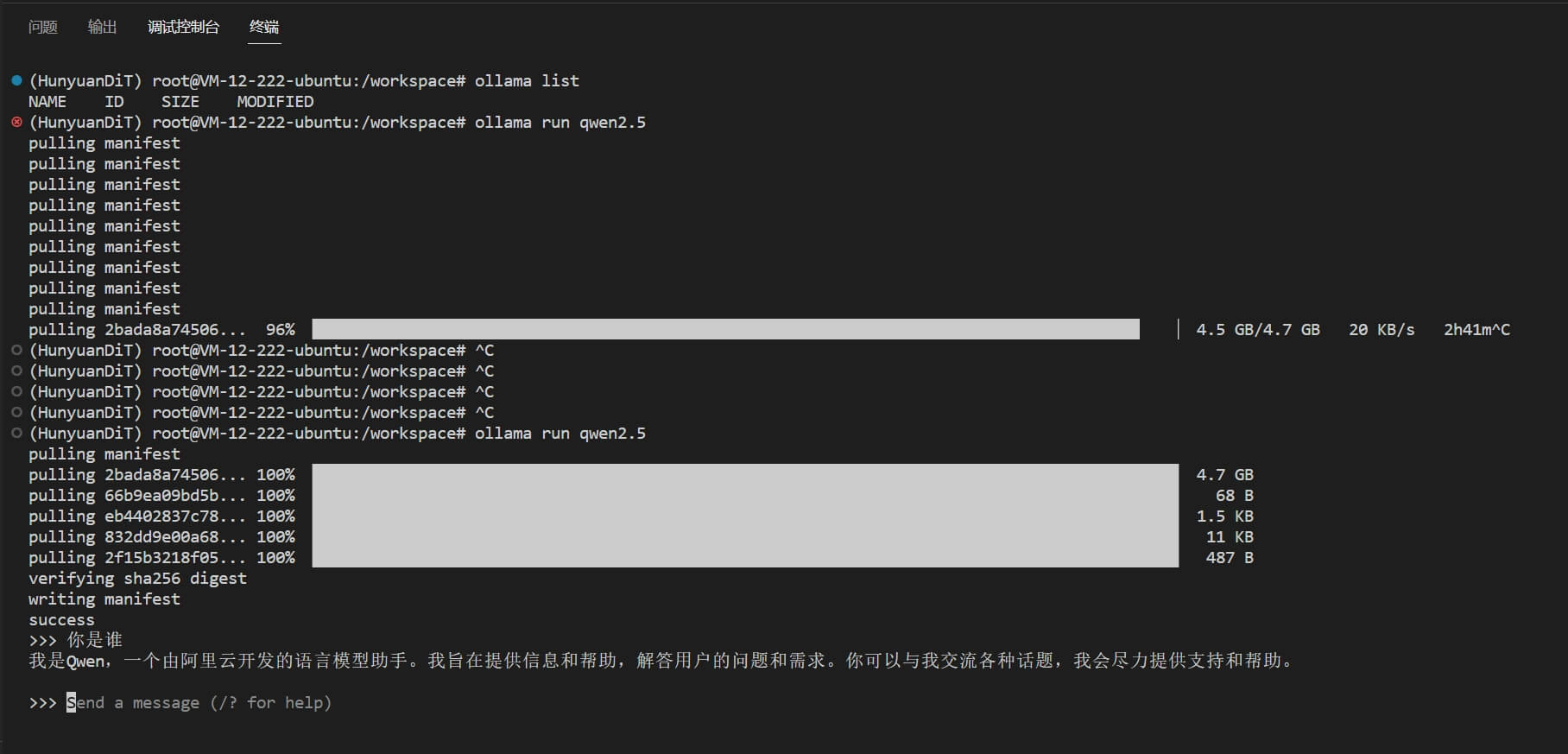Click the blue running indicator beside ollama list
1568x754 pixels.
click(x=16, y=80)
